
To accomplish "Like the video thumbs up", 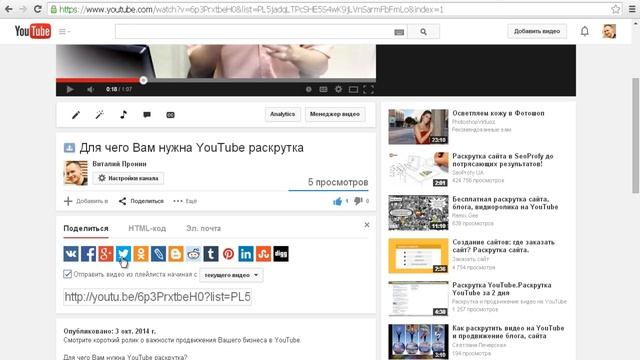I will pyautogui.click(x=338, y=201).
